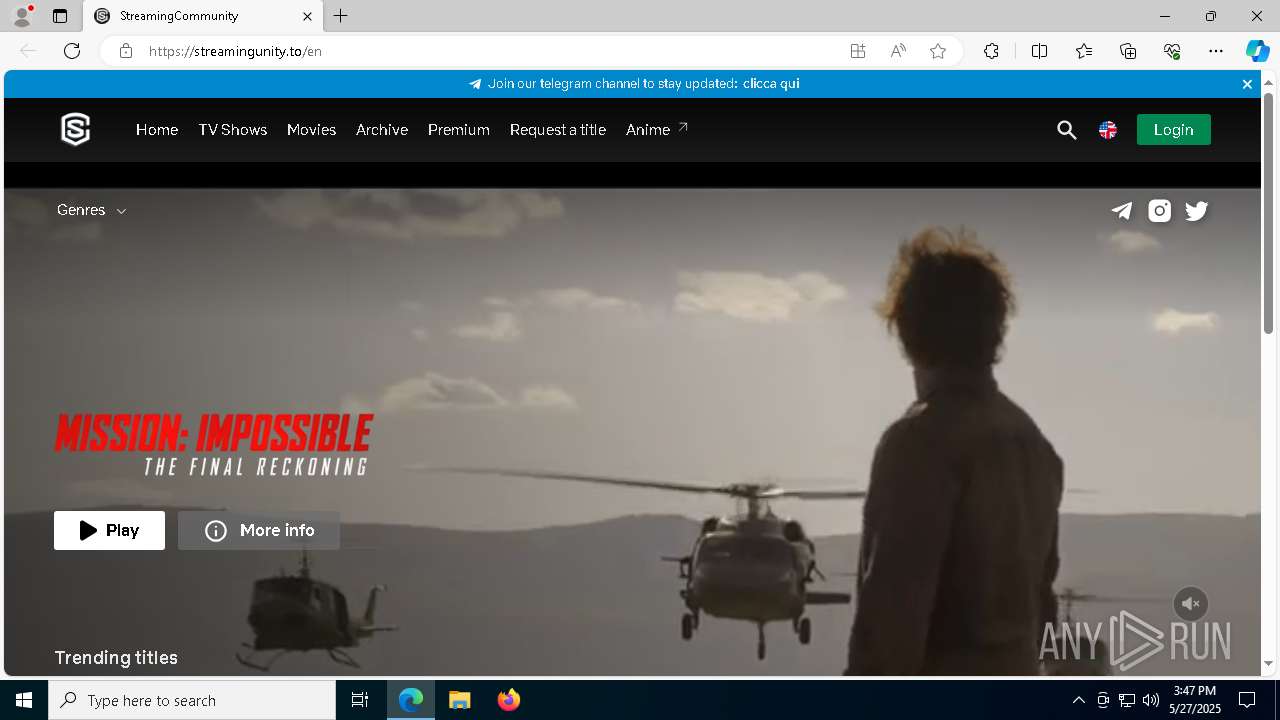Turn on Read aloud

tap(898, 51)
